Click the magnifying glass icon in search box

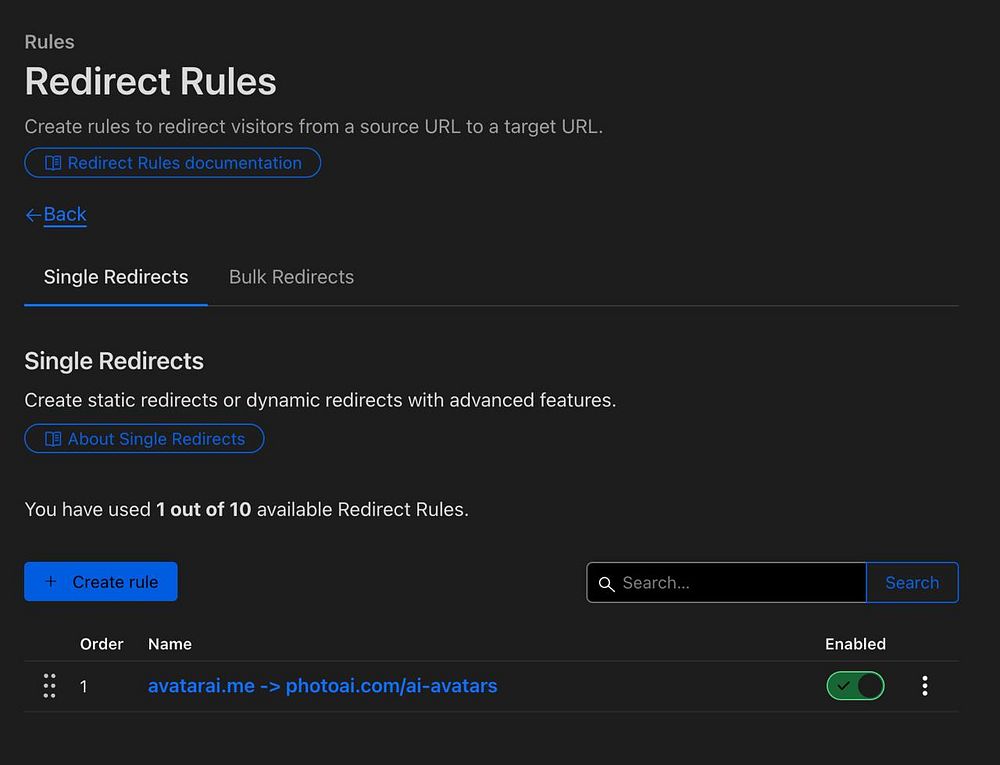[x=606, y=583]
